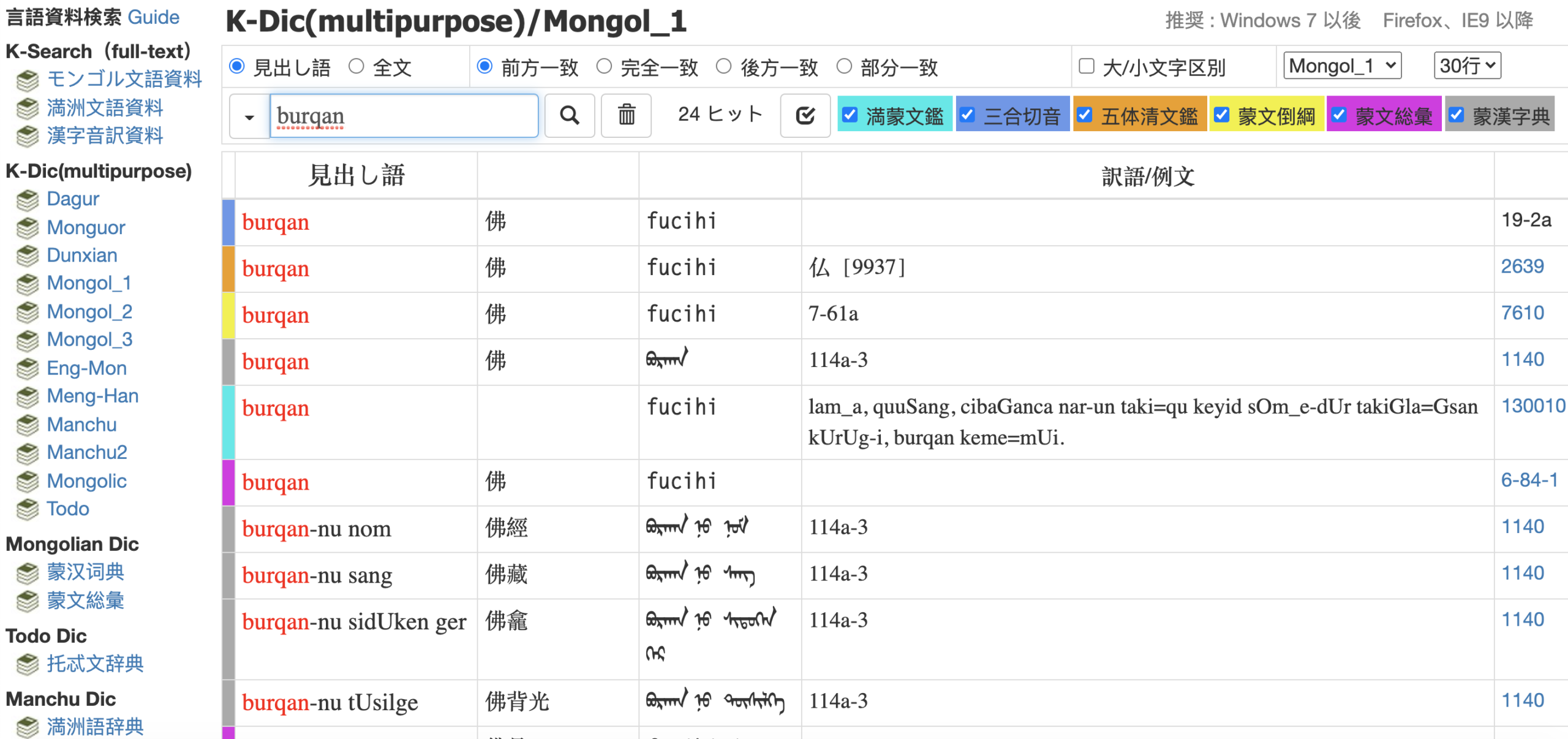The width and height of the screenshot is (1568, 739).
Task: Click the check-all square icon button
Action: click(805, 115)
